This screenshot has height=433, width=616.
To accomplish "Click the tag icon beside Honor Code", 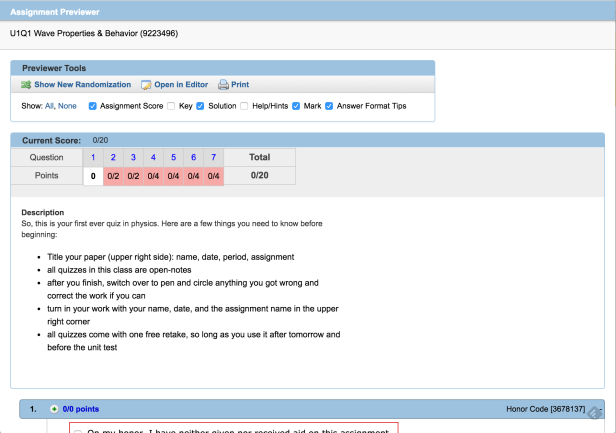I will 594,412.
